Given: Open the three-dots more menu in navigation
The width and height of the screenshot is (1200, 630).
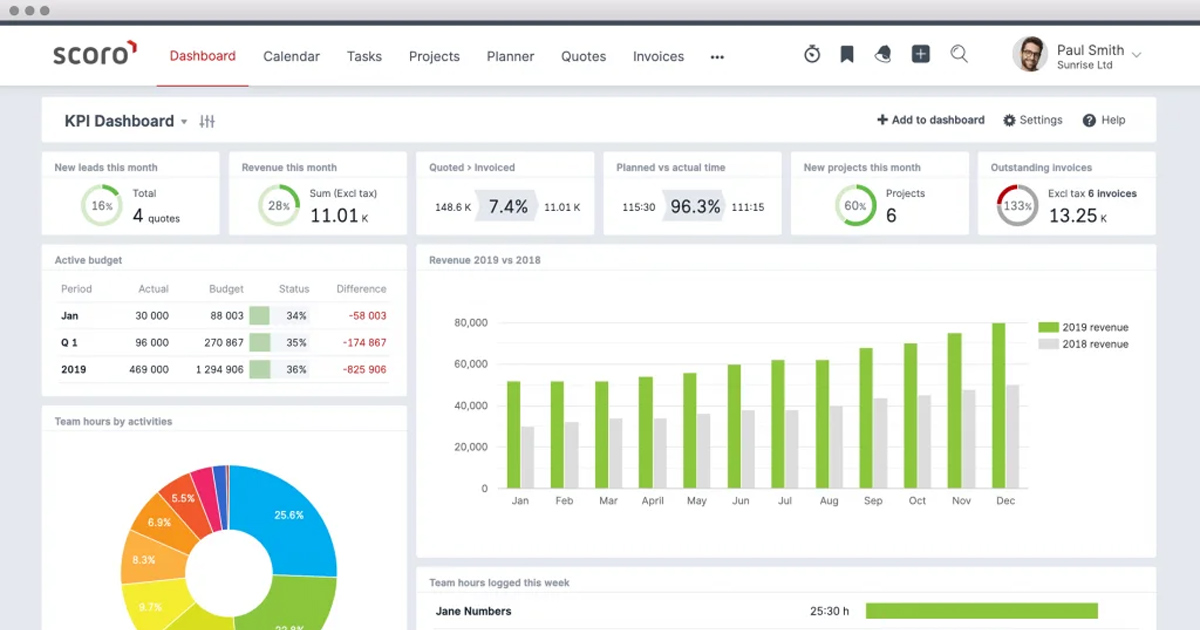Looking at the screenshot, I should tap(717, 57).
